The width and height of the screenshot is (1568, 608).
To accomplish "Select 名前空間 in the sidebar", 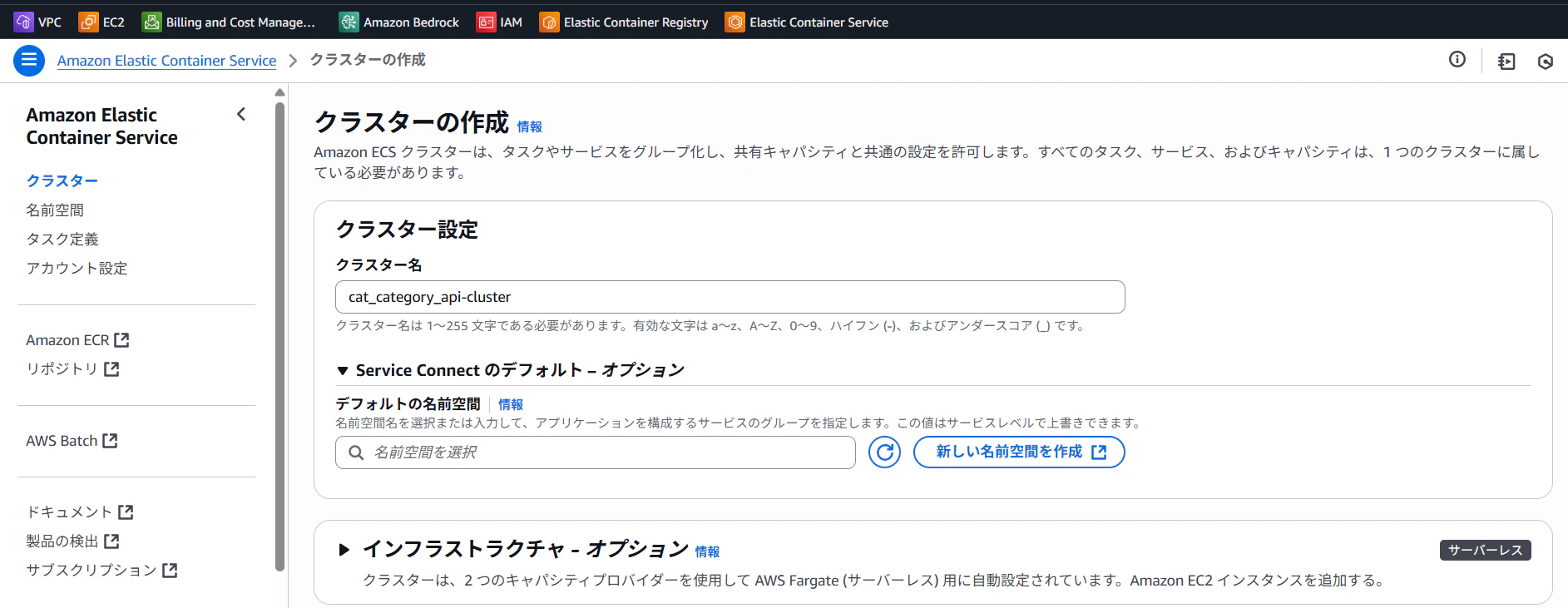I will [x=55, y=210].
